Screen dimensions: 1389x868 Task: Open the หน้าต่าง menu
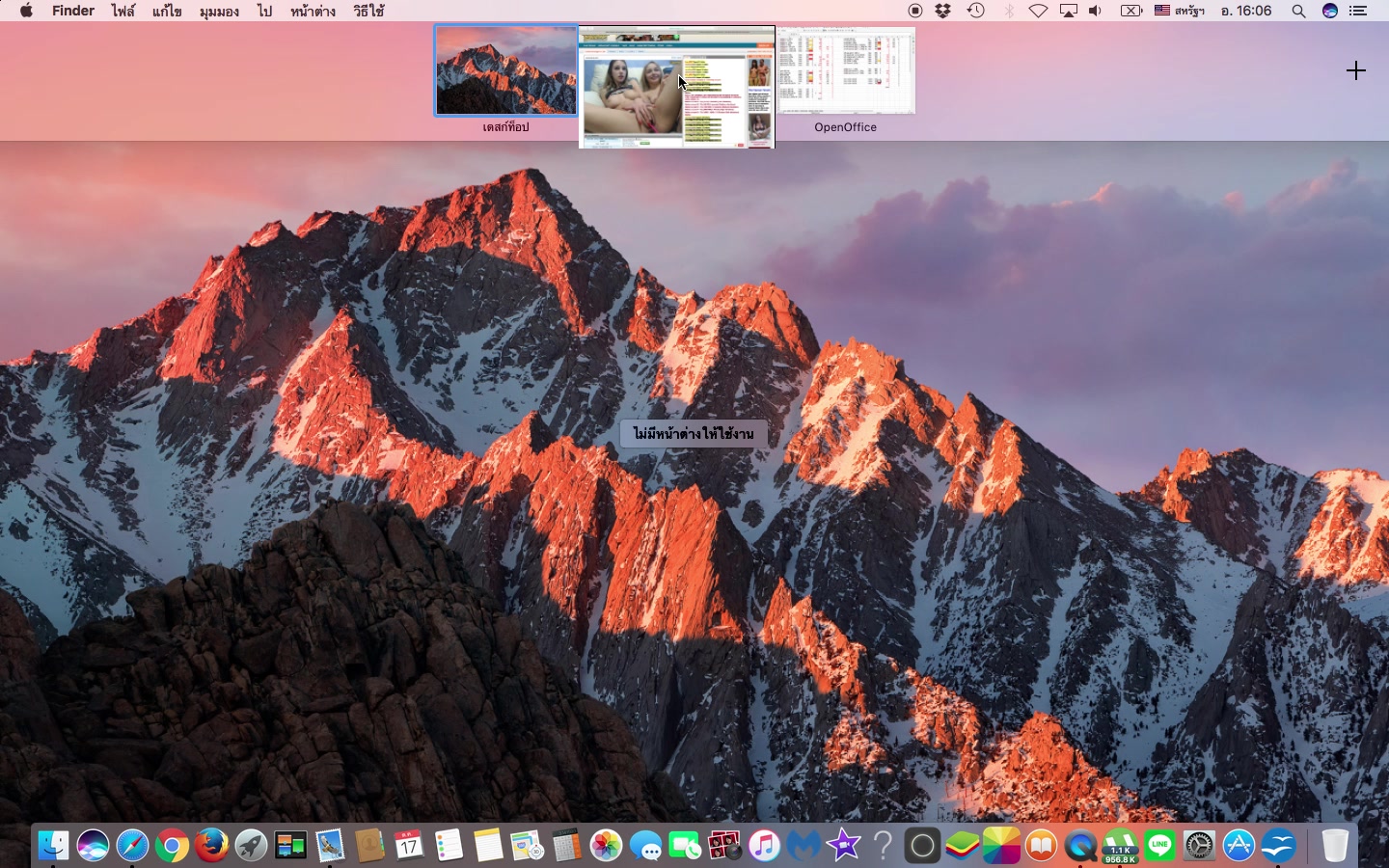[313, 11]
